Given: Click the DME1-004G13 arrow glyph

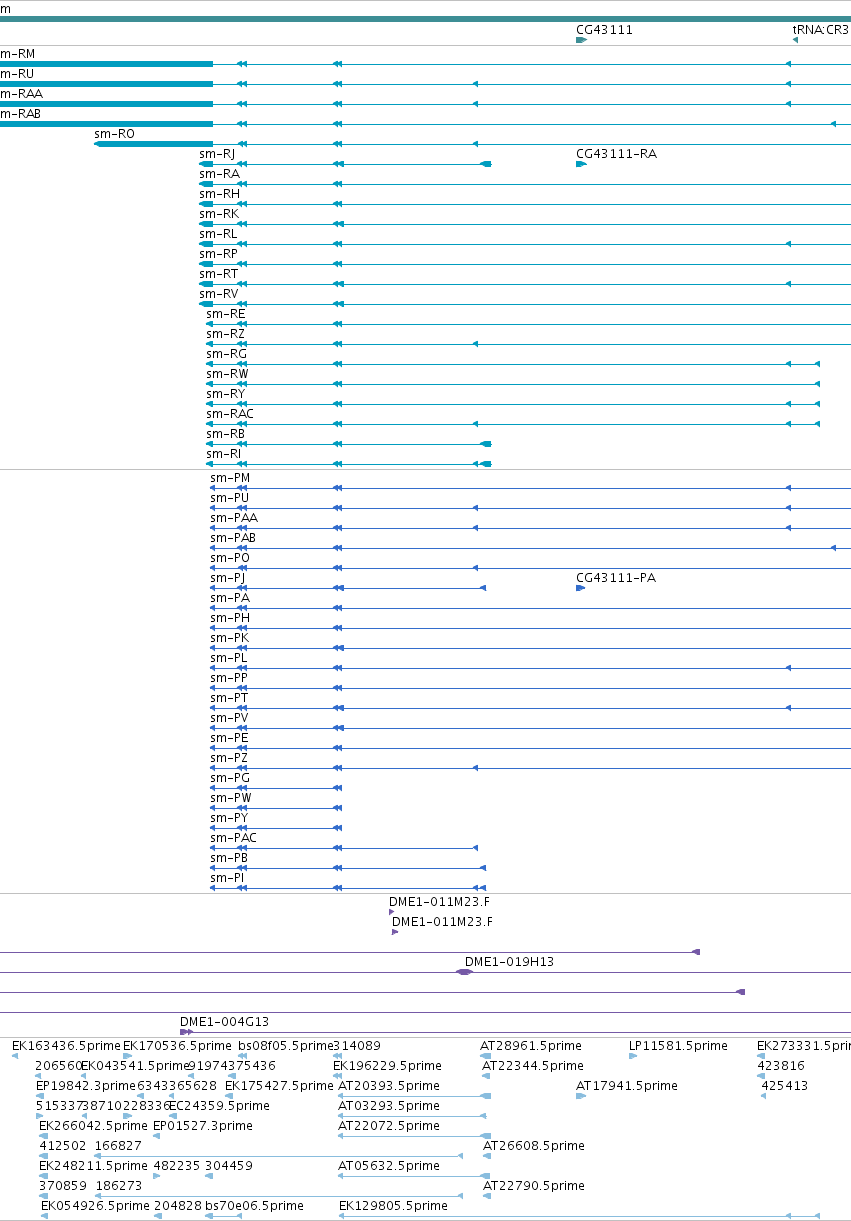Looking at the screenshot, I should point(186,1032).
